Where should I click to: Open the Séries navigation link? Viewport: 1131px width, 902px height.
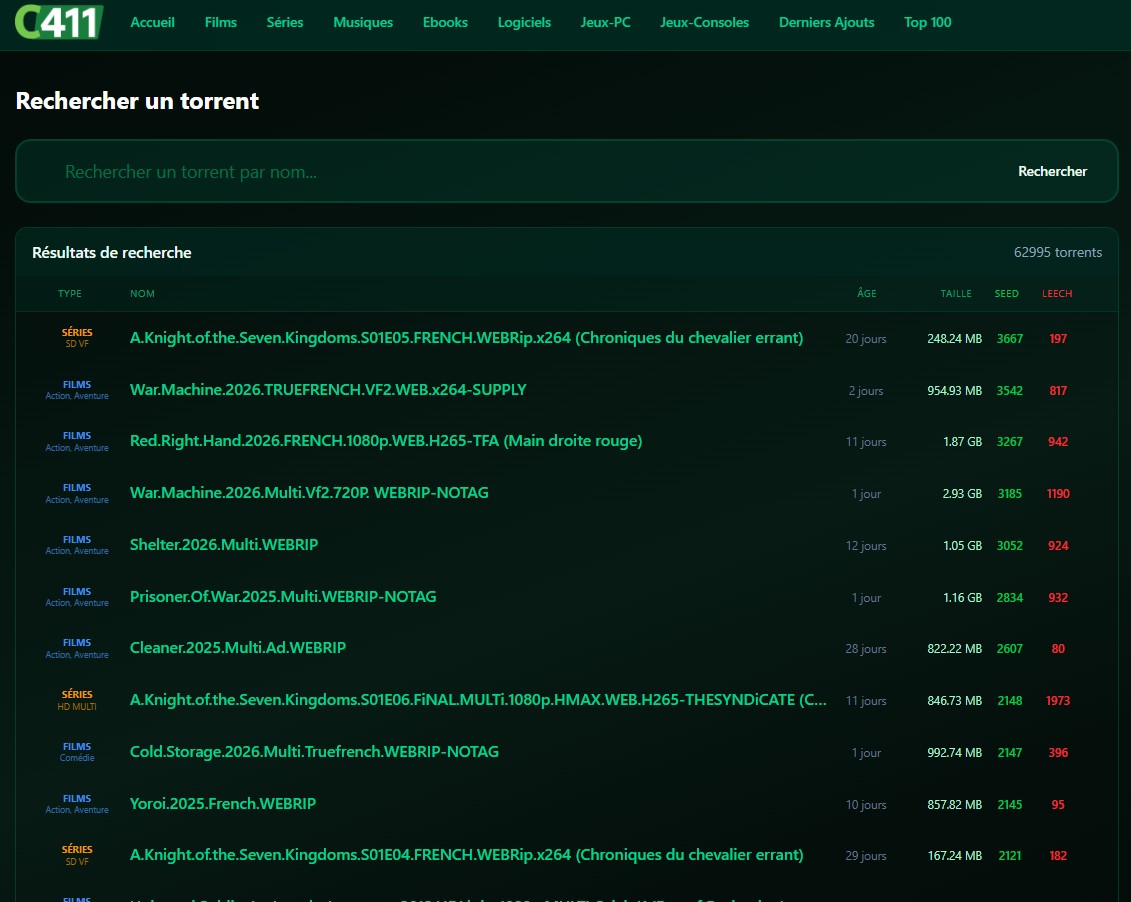(x=285, y=22)
